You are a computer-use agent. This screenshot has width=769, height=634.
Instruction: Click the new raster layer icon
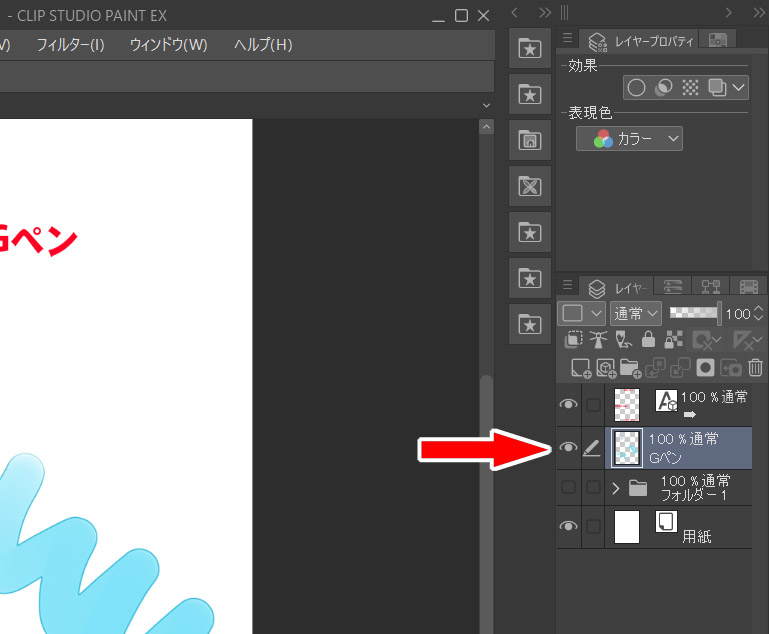(x=580, y=368)
